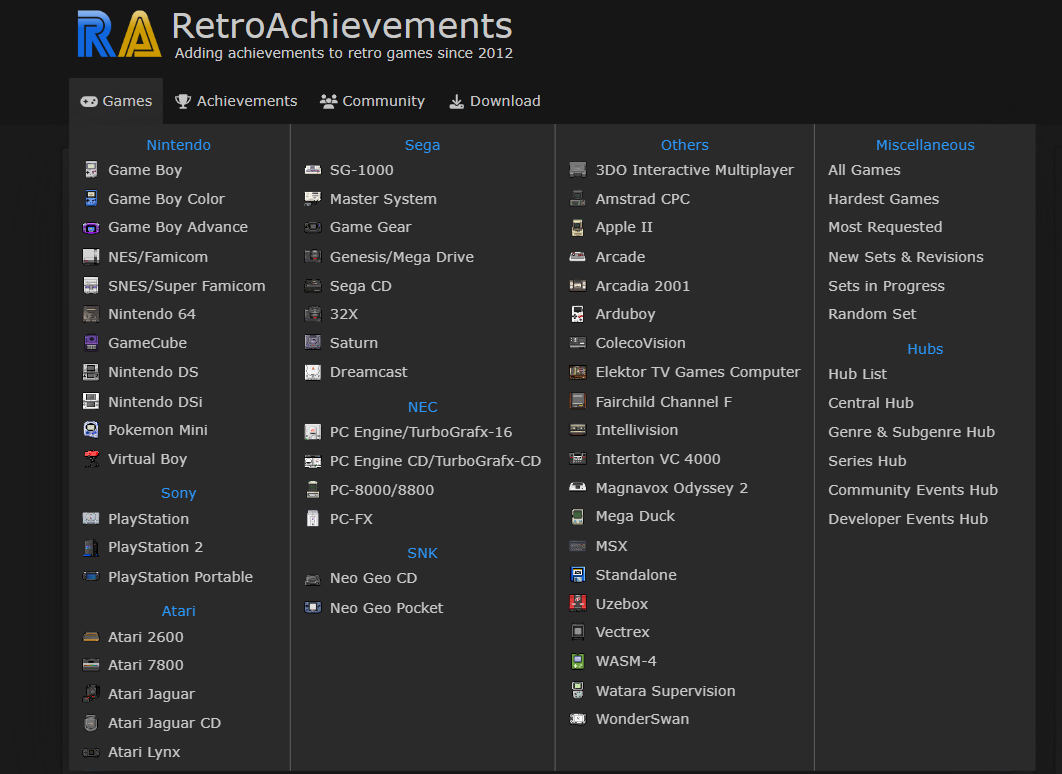Screen dimensions: 1062x774
Task: Select the PlayStation icon
Action: pyautogui.click(x=89, y=519)
